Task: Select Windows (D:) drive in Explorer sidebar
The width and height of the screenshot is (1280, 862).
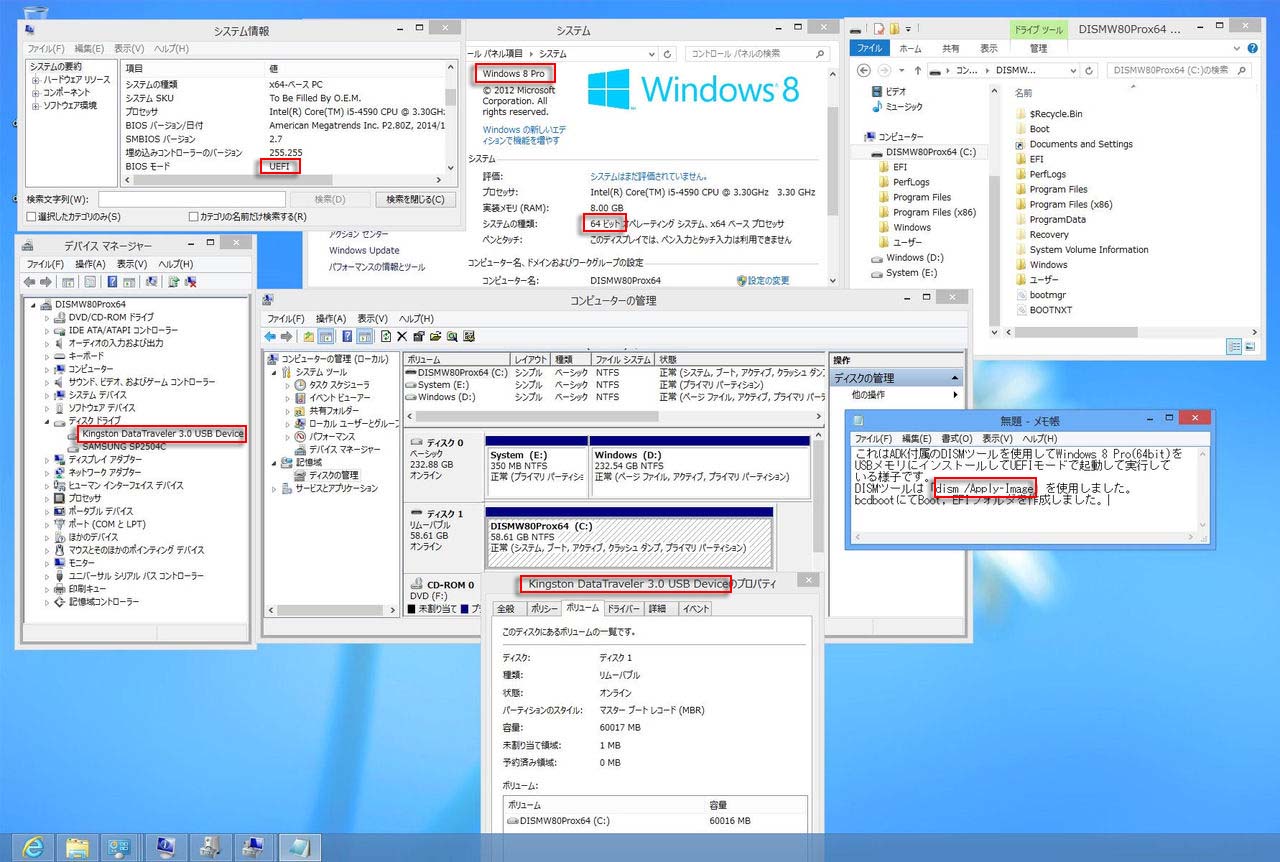Action: [906, 258]
